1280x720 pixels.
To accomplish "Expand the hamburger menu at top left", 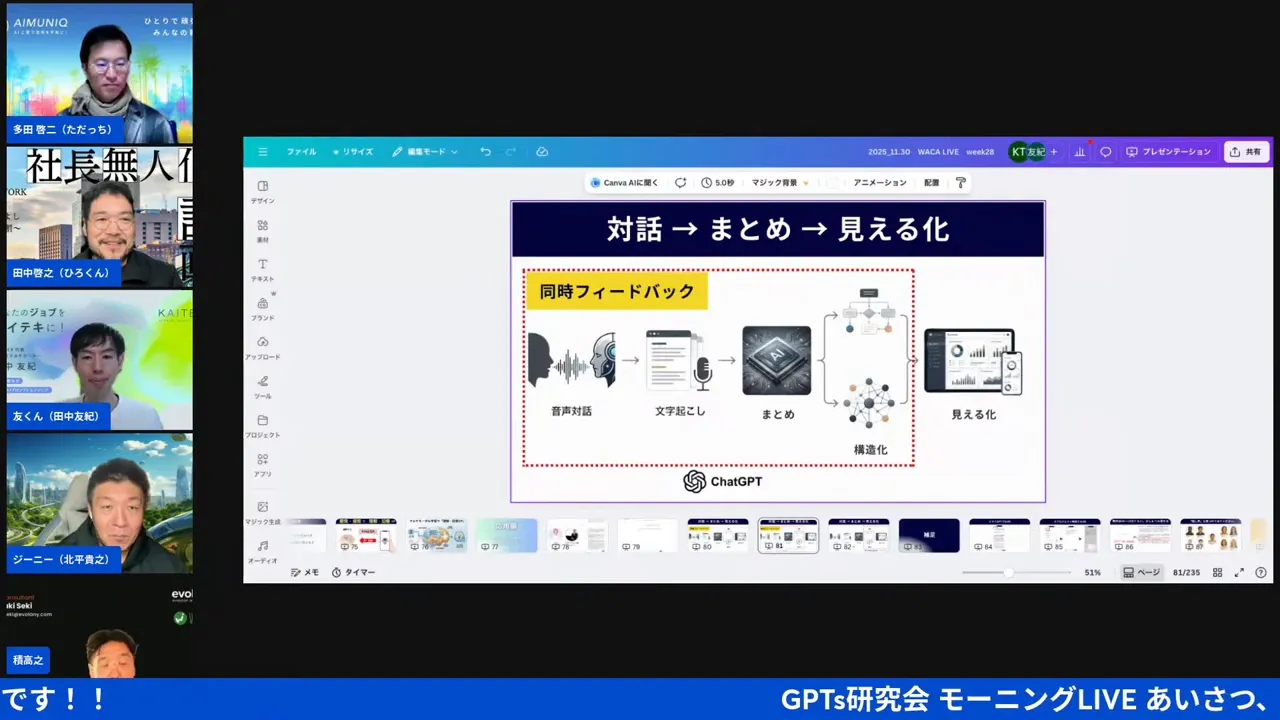I will [x=262, y=151].
